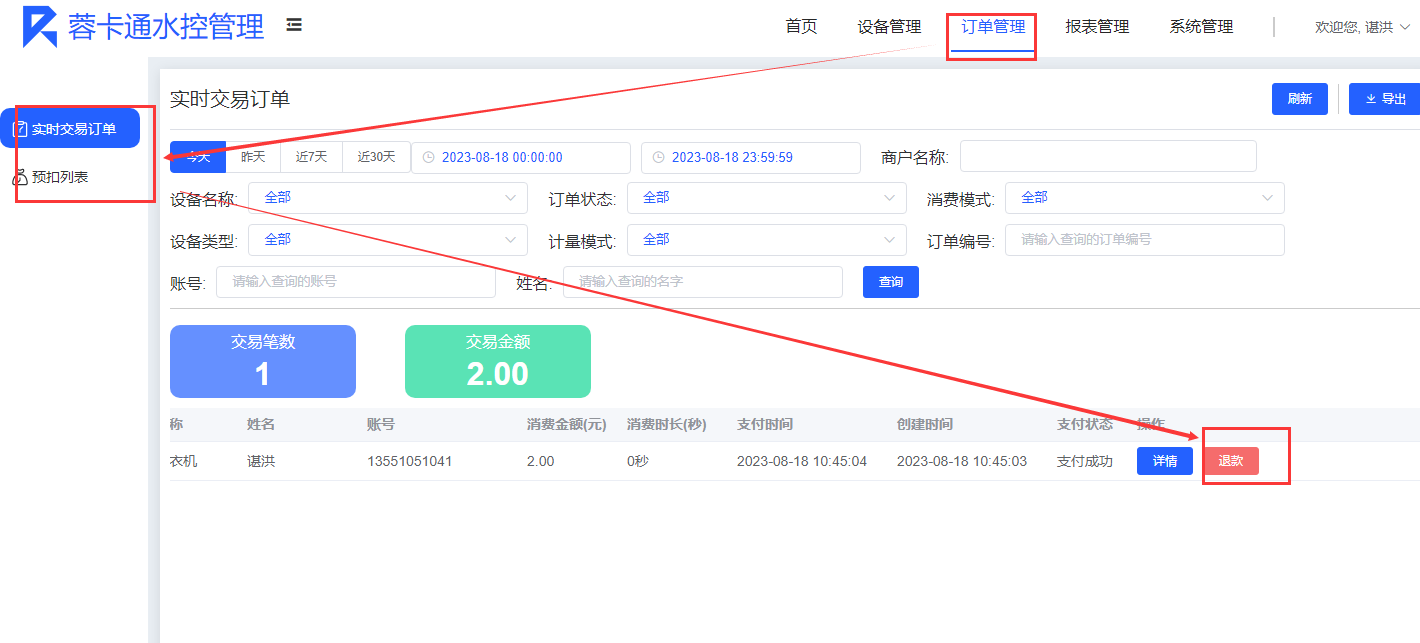Click the 查询 search button

(890, 282)
